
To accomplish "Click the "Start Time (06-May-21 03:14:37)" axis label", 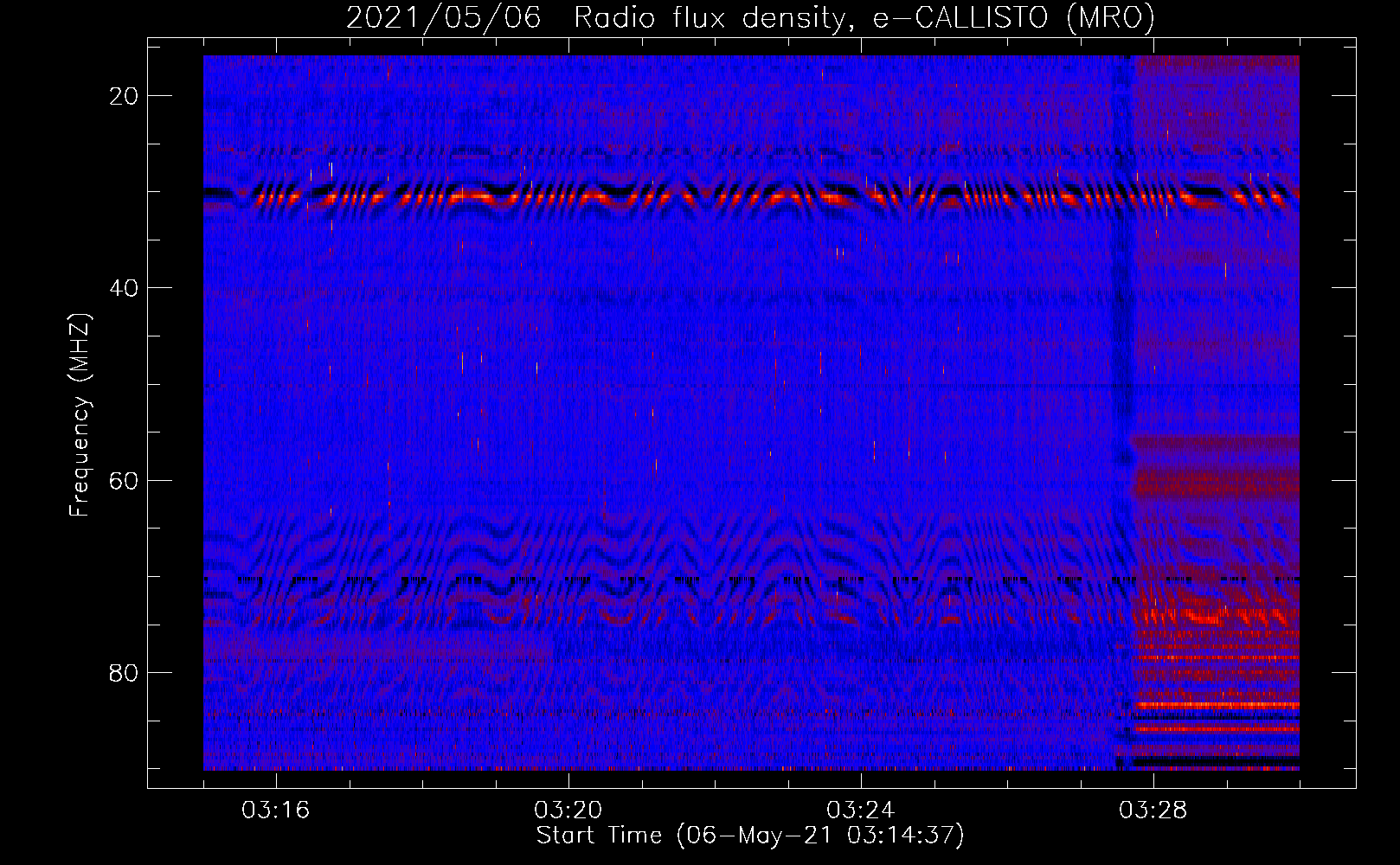I will pyautogui.click(x=750, y=836).
